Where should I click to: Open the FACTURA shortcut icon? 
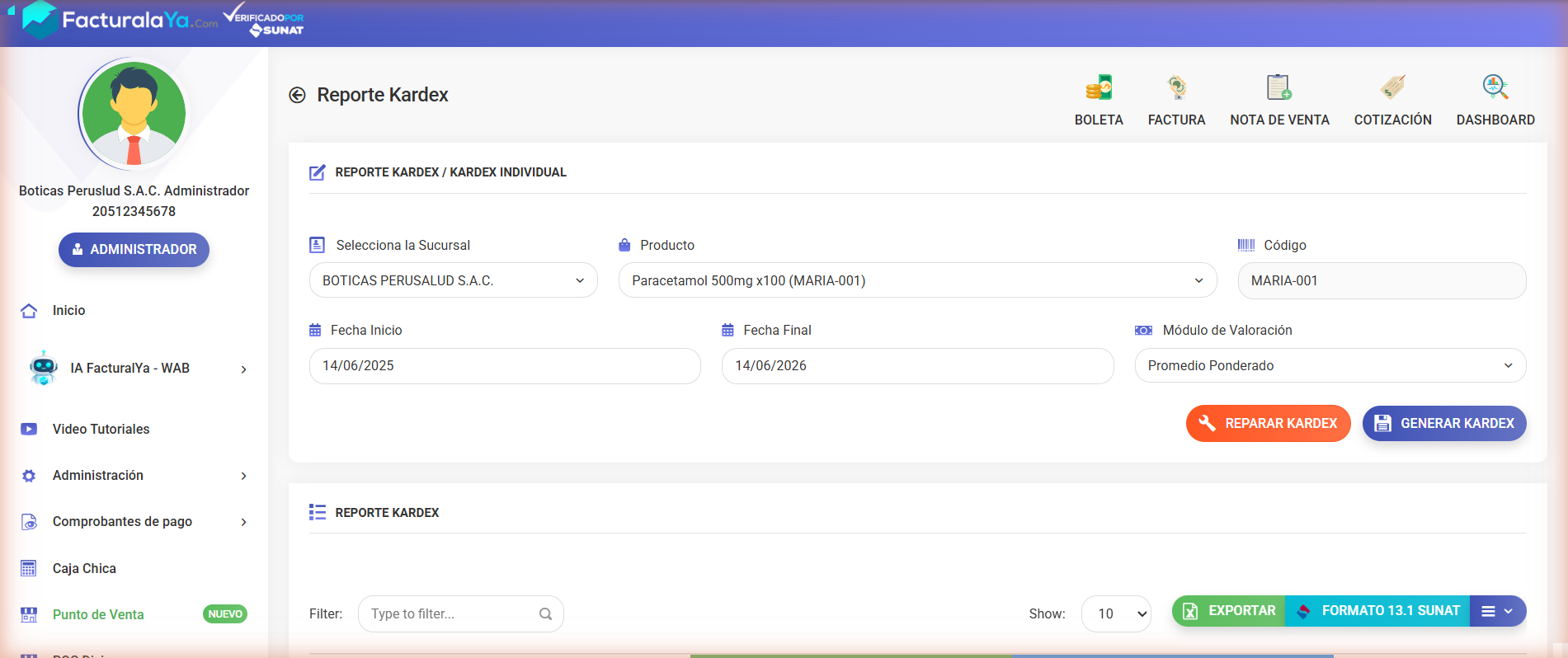click(1177, 87)
